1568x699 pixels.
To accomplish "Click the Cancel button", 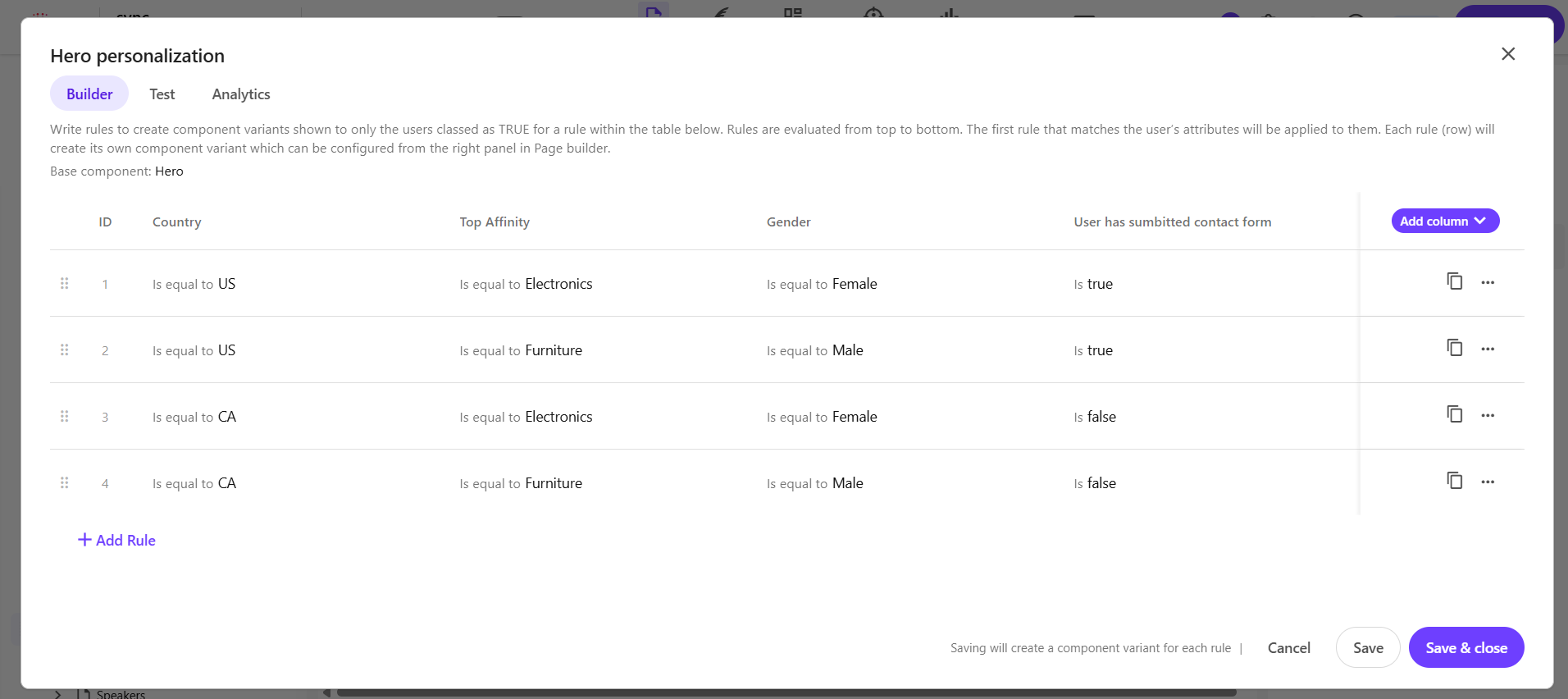I will (x=1288, y=647).
